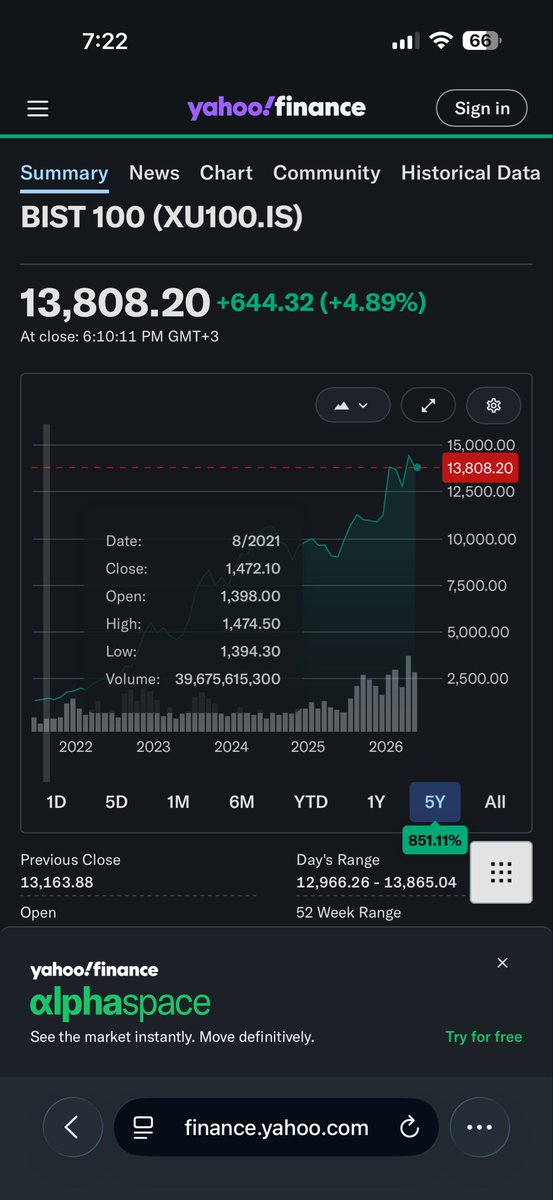The image size is (553, 1200).
Task: Go to the Historical Data tab
Action: pos(471,173)
